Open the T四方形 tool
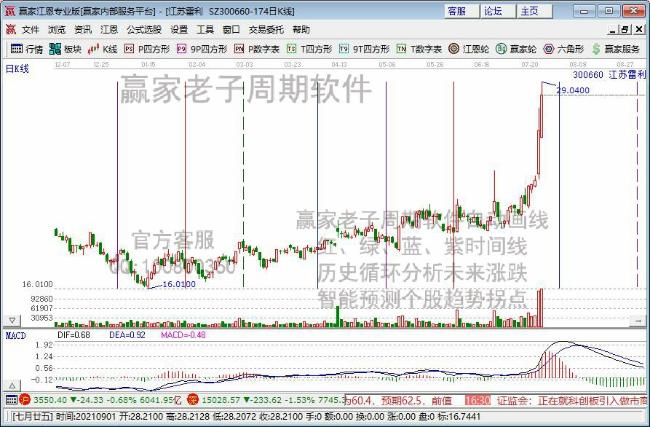Screen dimensions: 650x427 tap(309, 49)
